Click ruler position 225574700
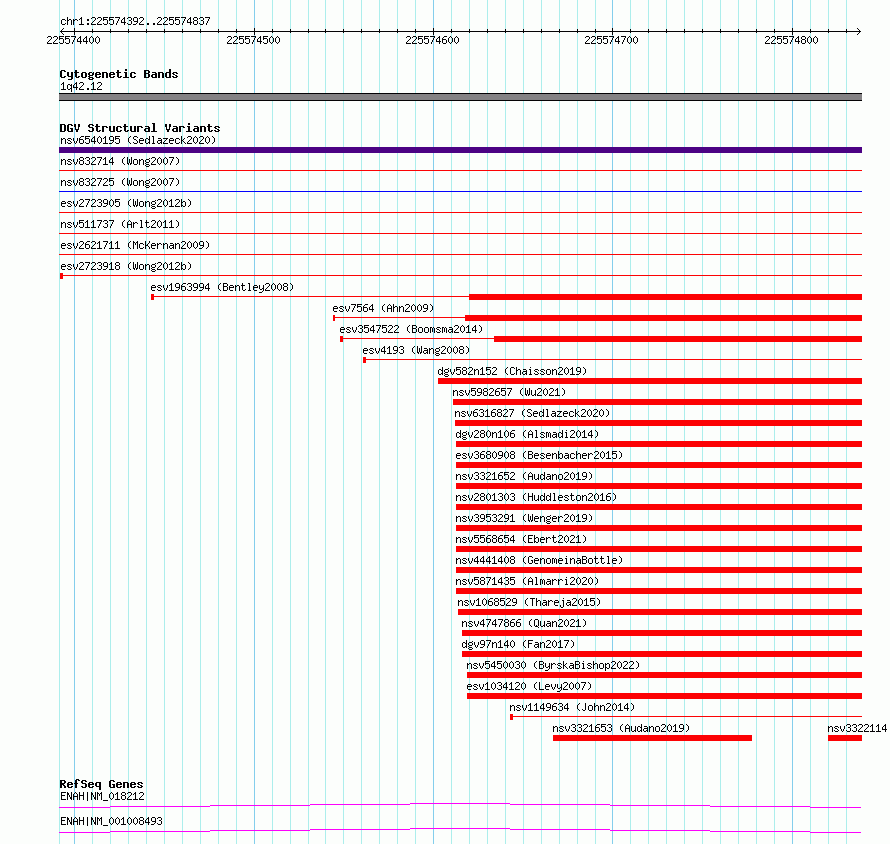This screenshot has height=844, width=890. (611, 40)
